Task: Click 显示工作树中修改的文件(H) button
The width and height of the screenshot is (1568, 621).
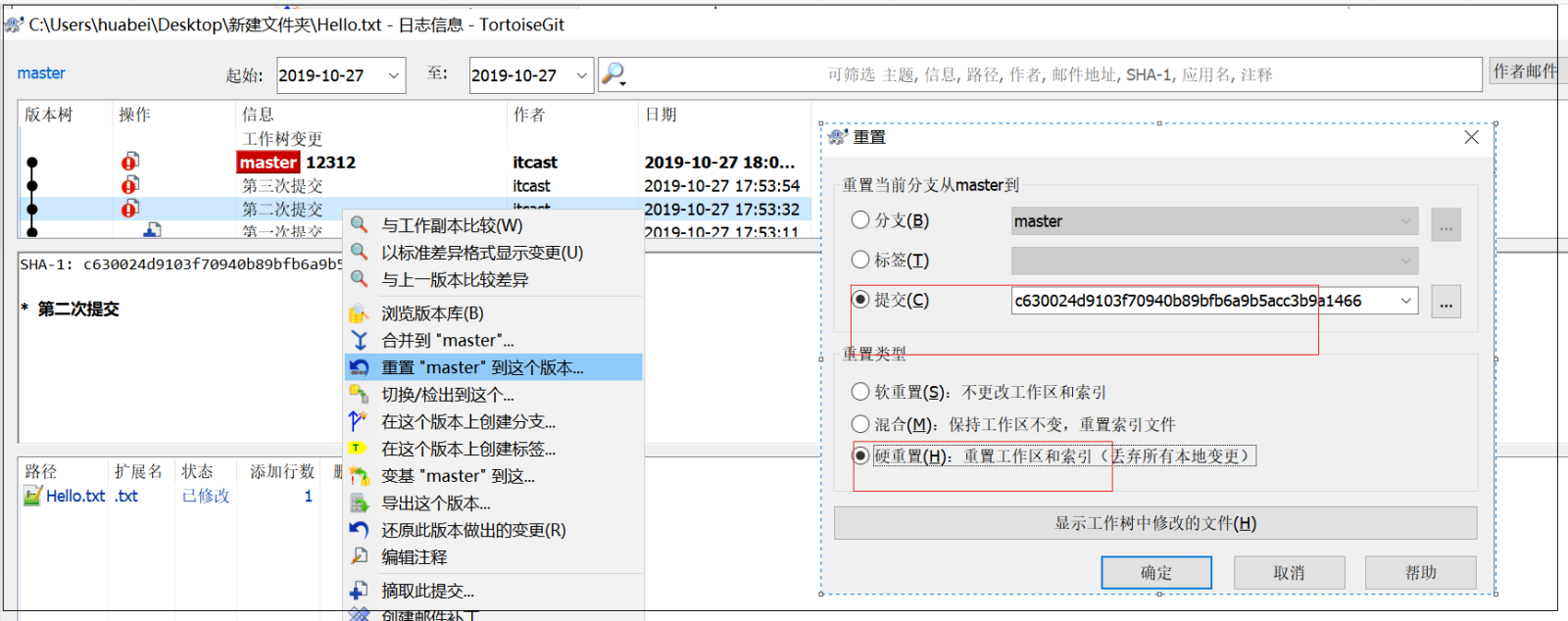Action: [1155, 523]
